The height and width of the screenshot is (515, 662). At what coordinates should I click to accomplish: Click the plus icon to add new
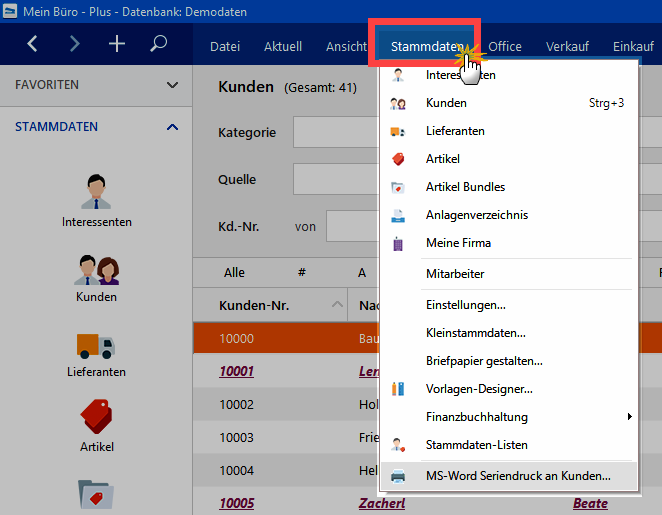pos(117,43)
